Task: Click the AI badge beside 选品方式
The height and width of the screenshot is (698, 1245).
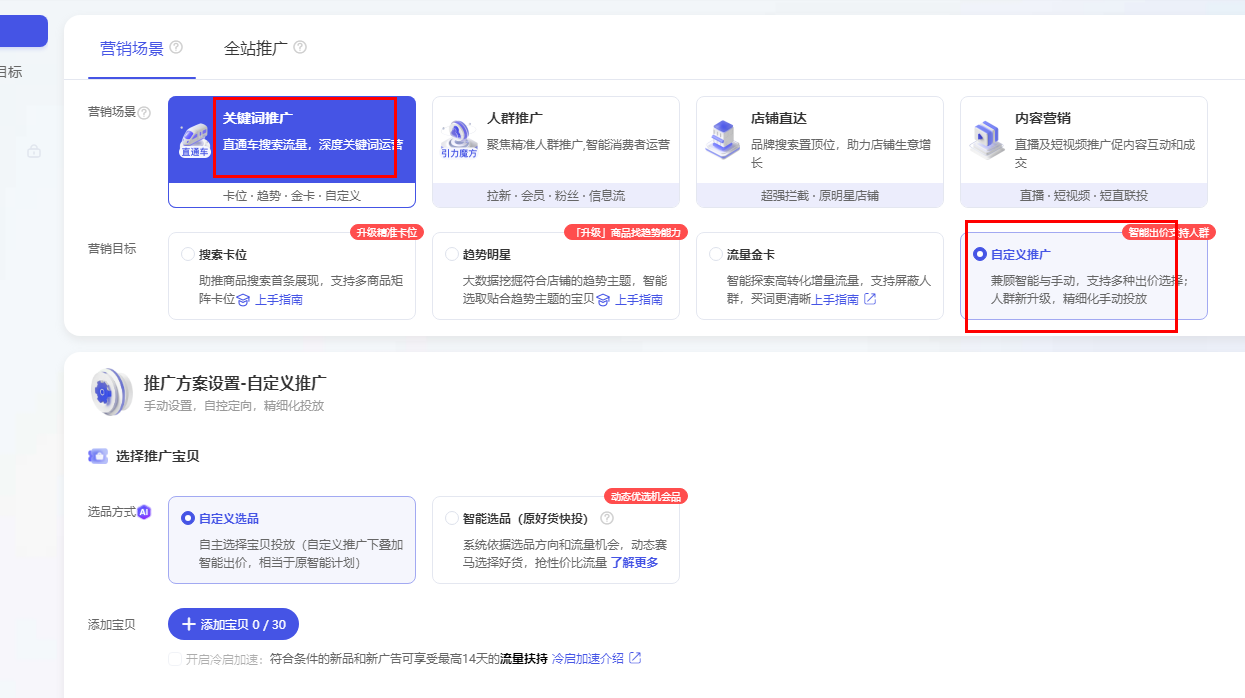Action: 144,512
